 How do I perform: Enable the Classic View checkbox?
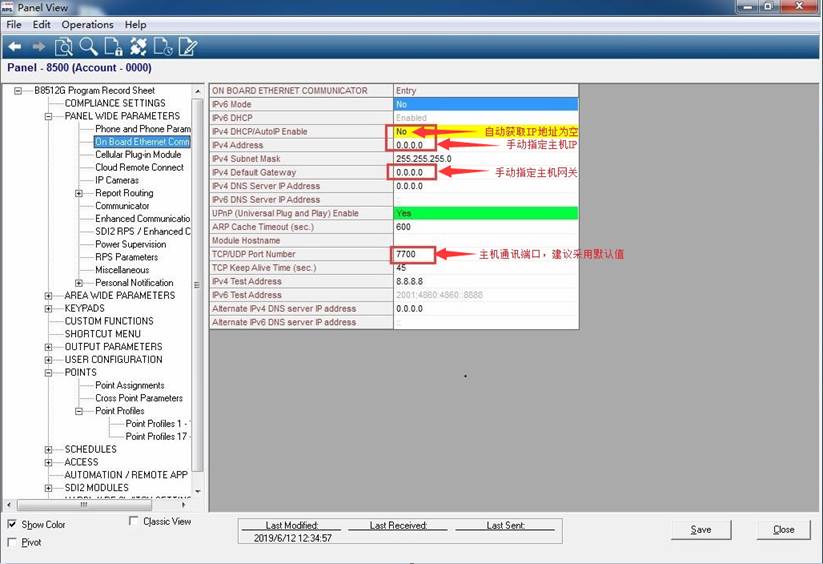(134, 521)
